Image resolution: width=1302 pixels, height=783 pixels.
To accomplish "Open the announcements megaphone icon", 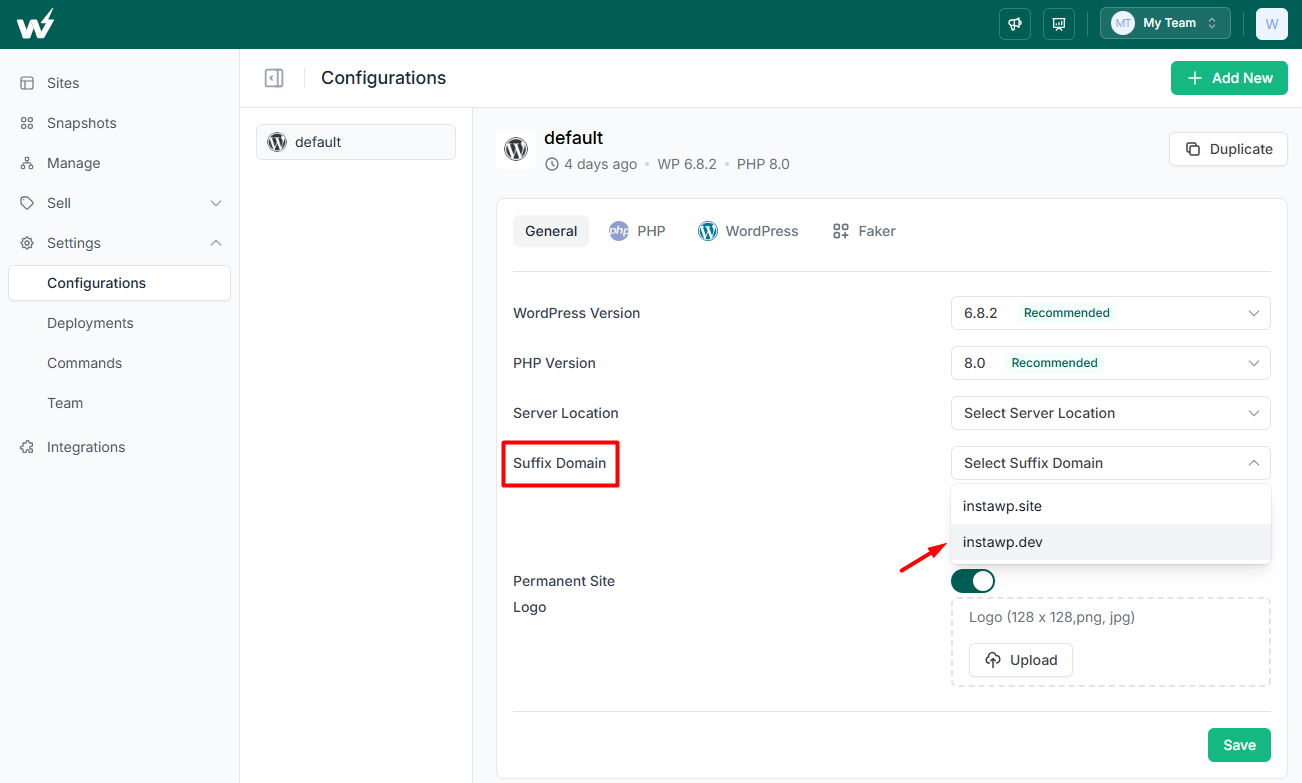I will (x=1015, y=23).
